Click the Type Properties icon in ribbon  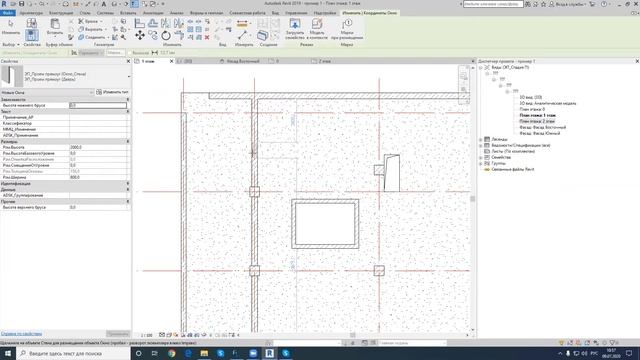(31, 23)
